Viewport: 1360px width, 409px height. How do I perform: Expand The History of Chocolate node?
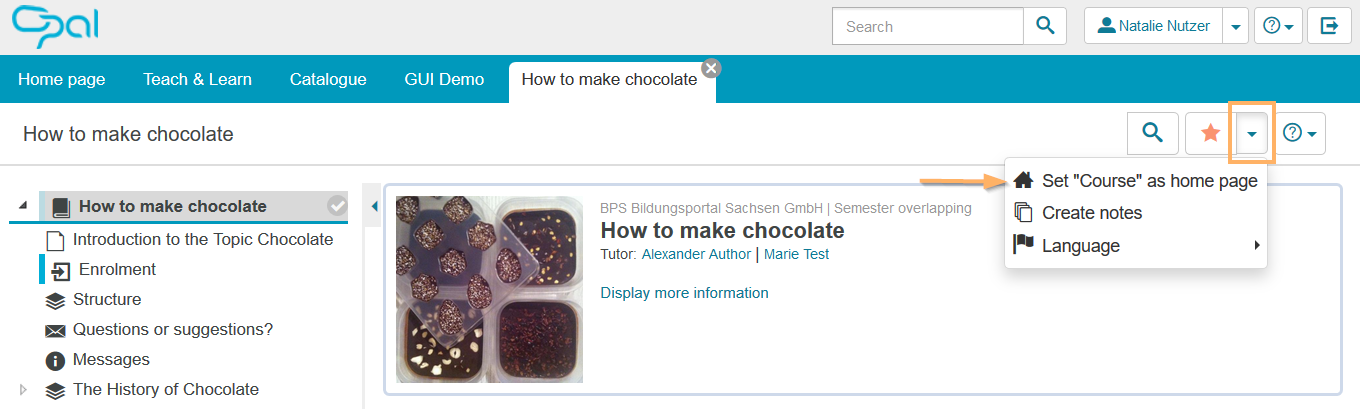tap(23, 390)
